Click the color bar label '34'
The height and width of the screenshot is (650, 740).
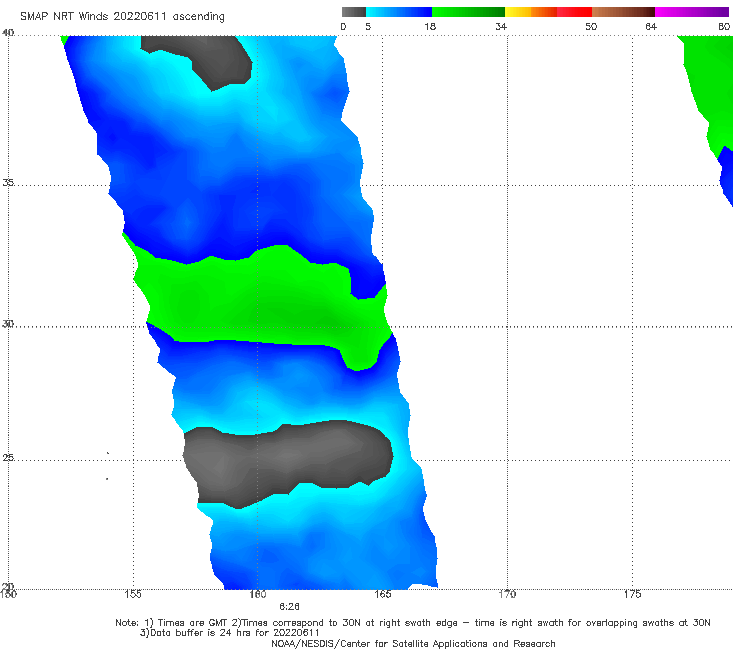tap(501, 27)
